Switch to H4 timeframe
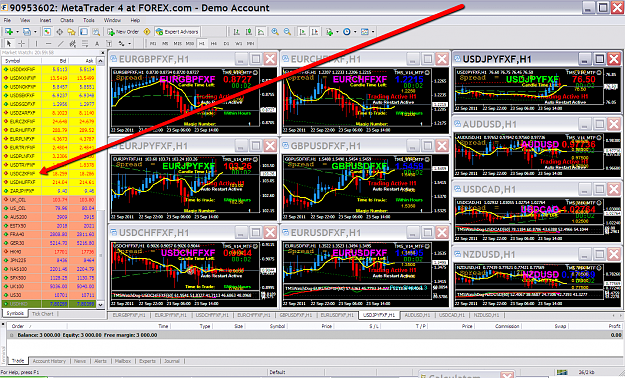The image size is (625, 378). pyautogui.click(x=214, y=43)
